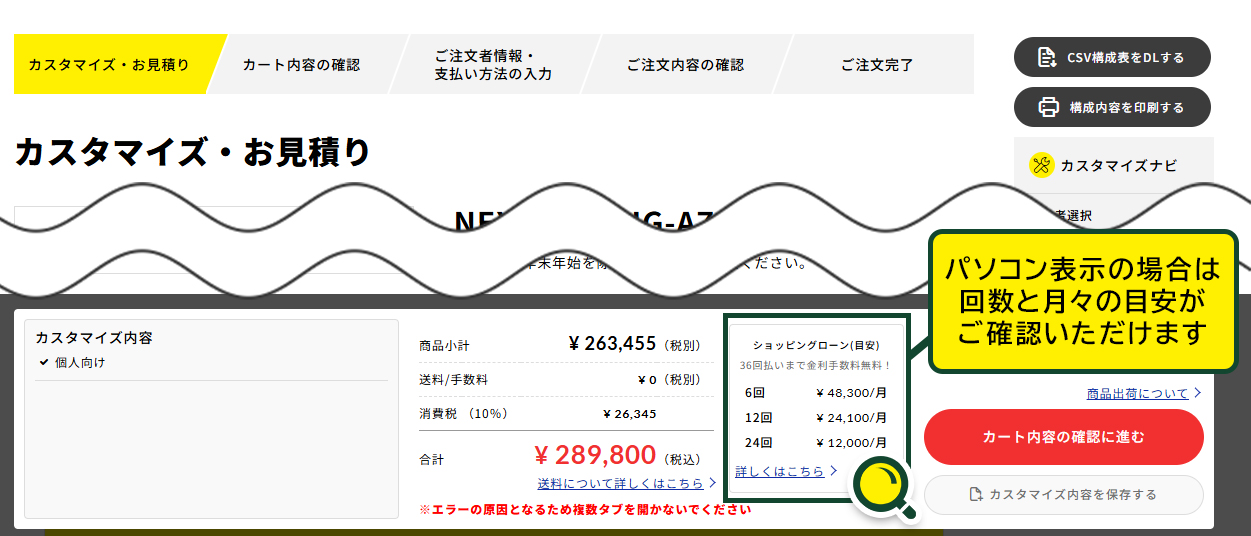
Task: Click the chevron after 送料について詳しくはこちら
Action: click(712, 483)
